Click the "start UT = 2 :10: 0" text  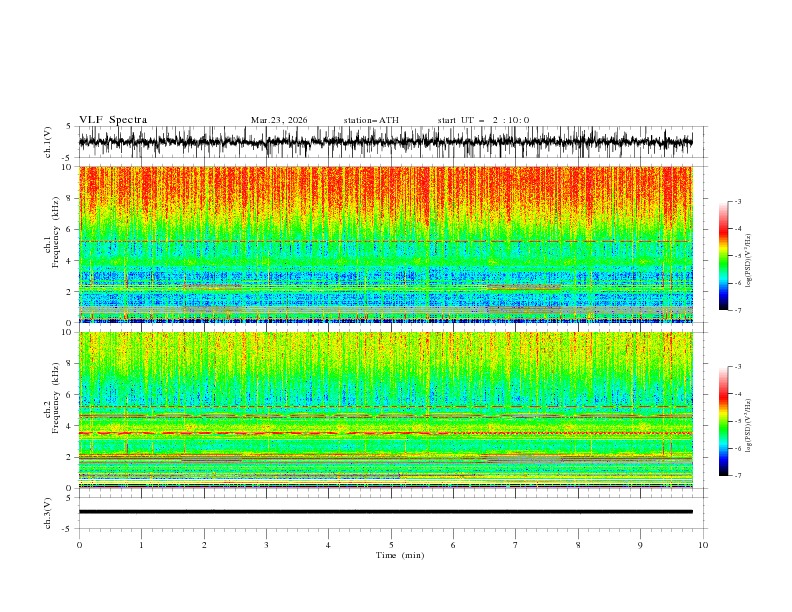click(483, 120)
